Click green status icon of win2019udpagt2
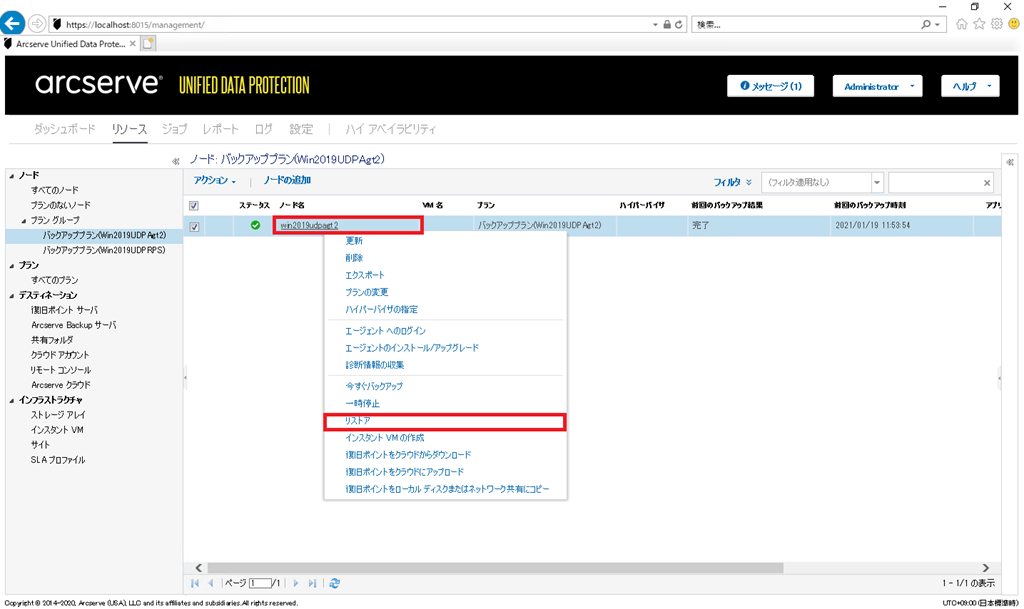1024x609 pixels. click(255, 225)
